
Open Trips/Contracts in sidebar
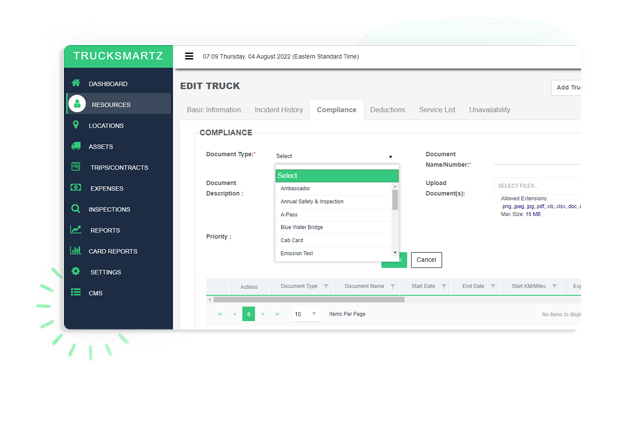[x=119, y=167]
